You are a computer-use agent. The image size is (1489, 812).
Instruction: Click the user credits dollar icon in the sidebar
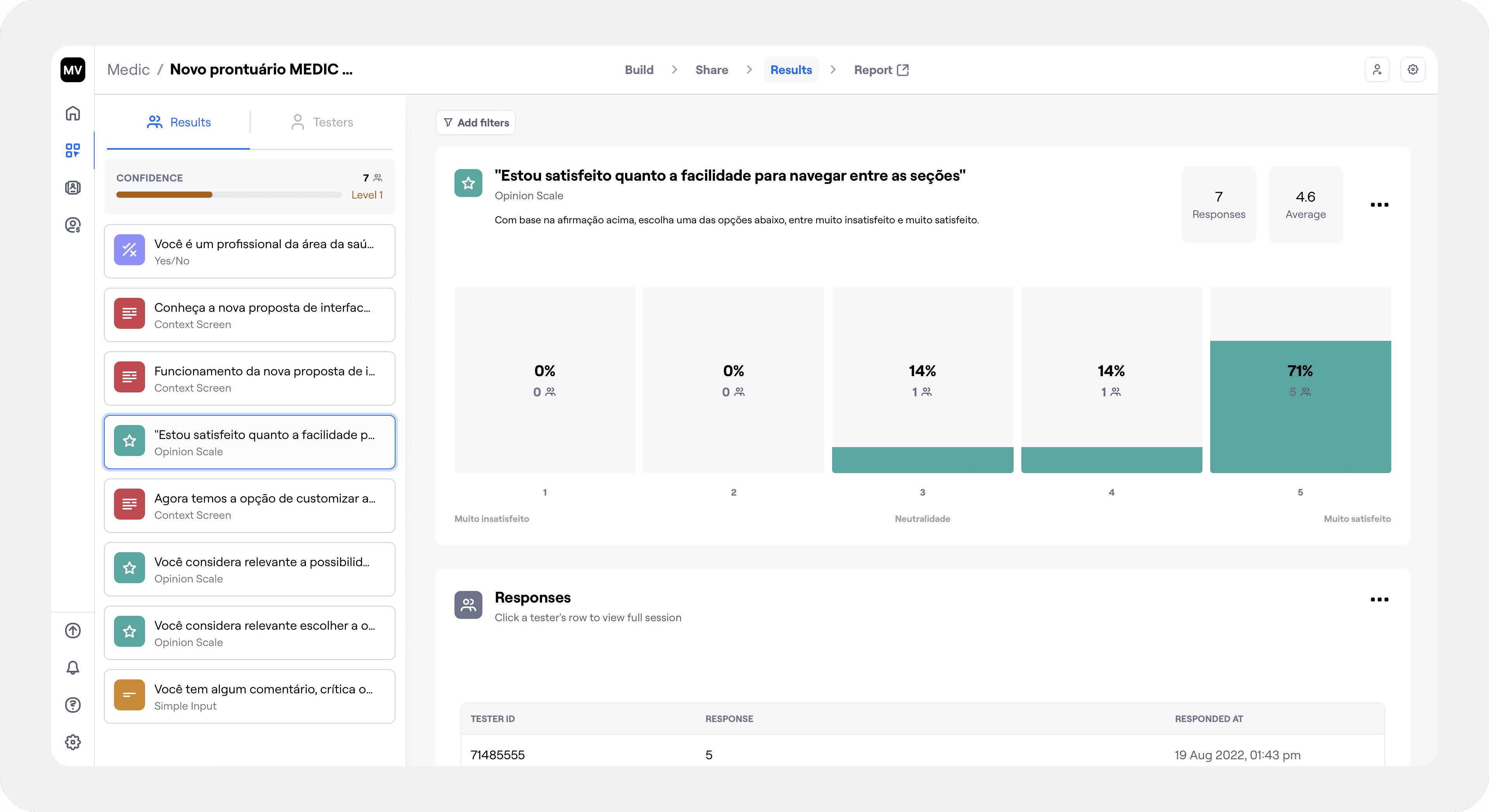[x=73, y=225]
